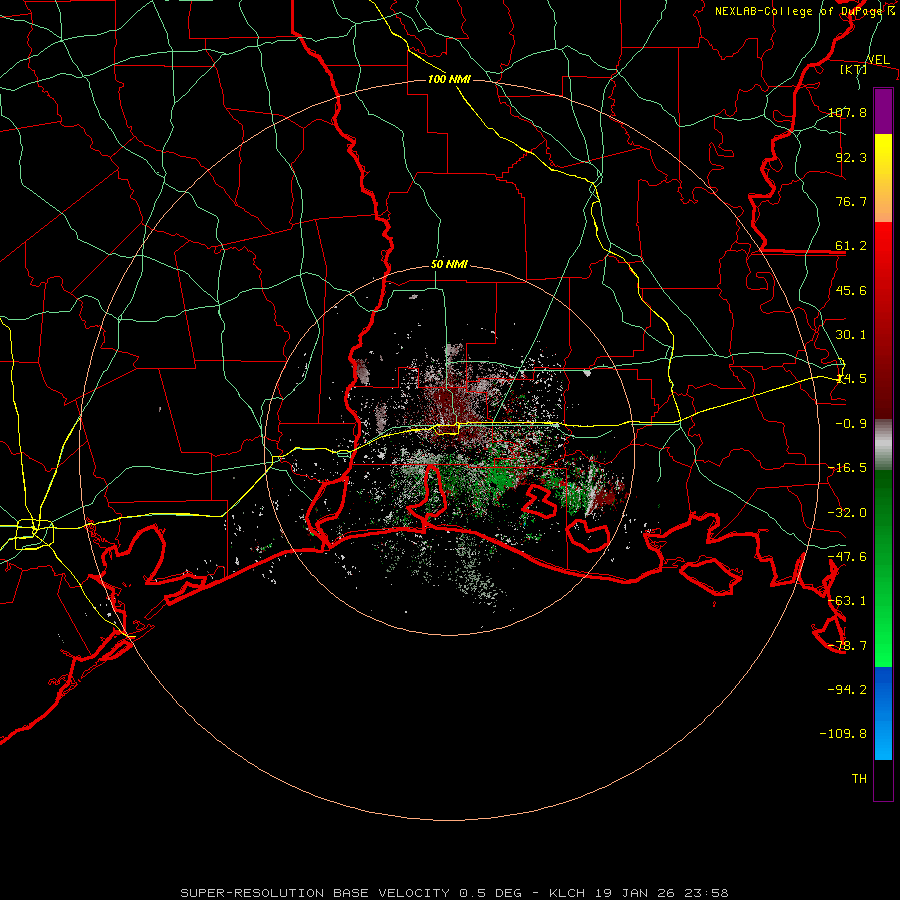Screen dimensions: 900x900
Task: Click the purple segment of the color bar
Action: (x=883, y=111)
